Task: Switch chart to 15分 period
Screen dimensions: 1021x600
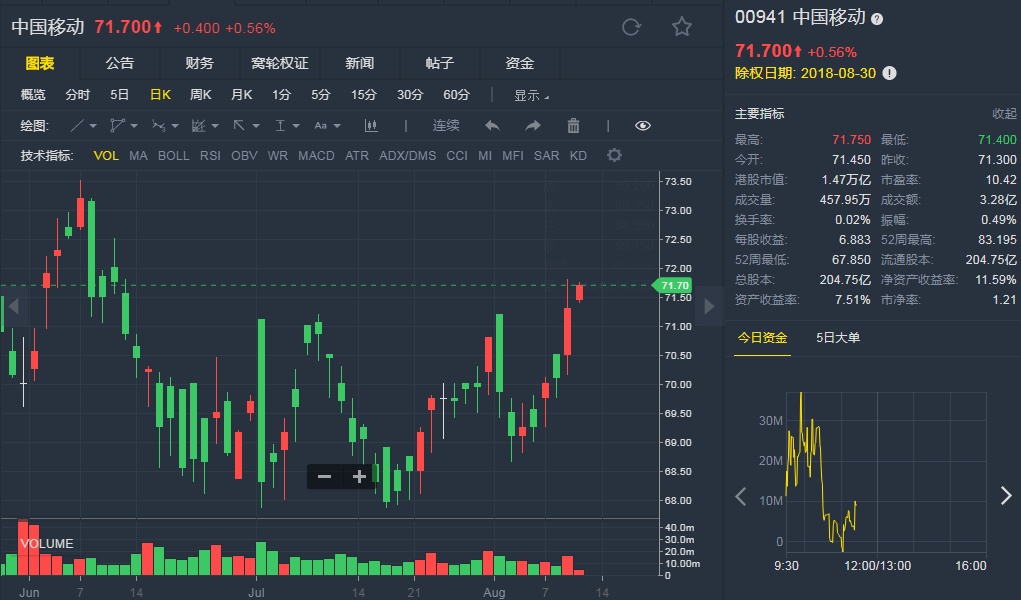Action: pyautogui.click(x=364, y=95)
